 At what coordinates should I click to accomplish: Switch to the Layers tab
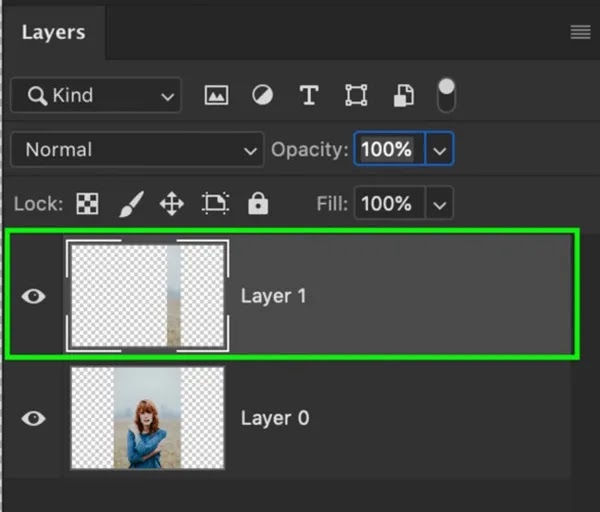(x=53, y=33)
